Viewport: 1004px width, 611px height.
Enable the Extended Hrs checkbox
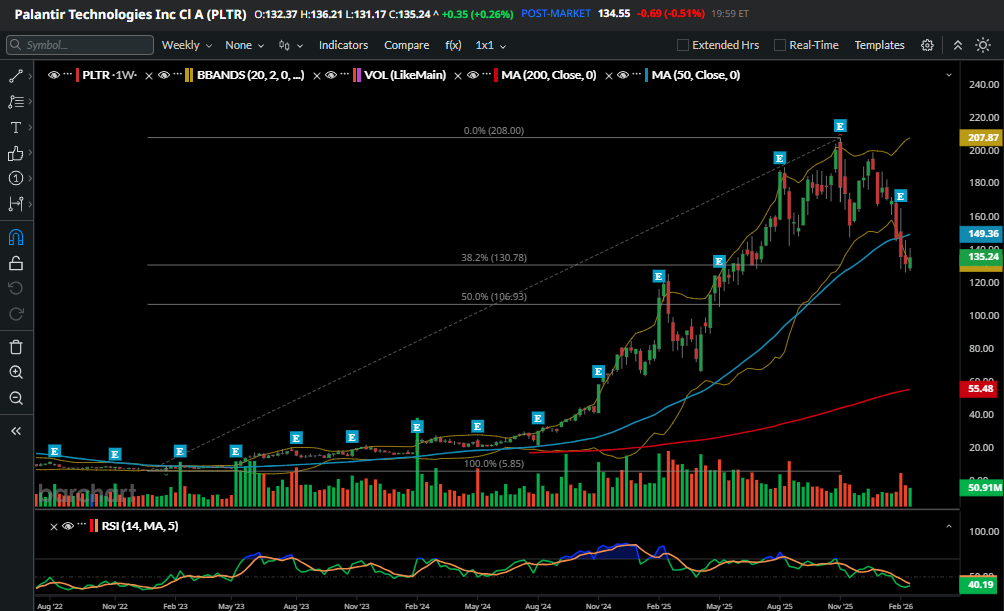(683, 45)
